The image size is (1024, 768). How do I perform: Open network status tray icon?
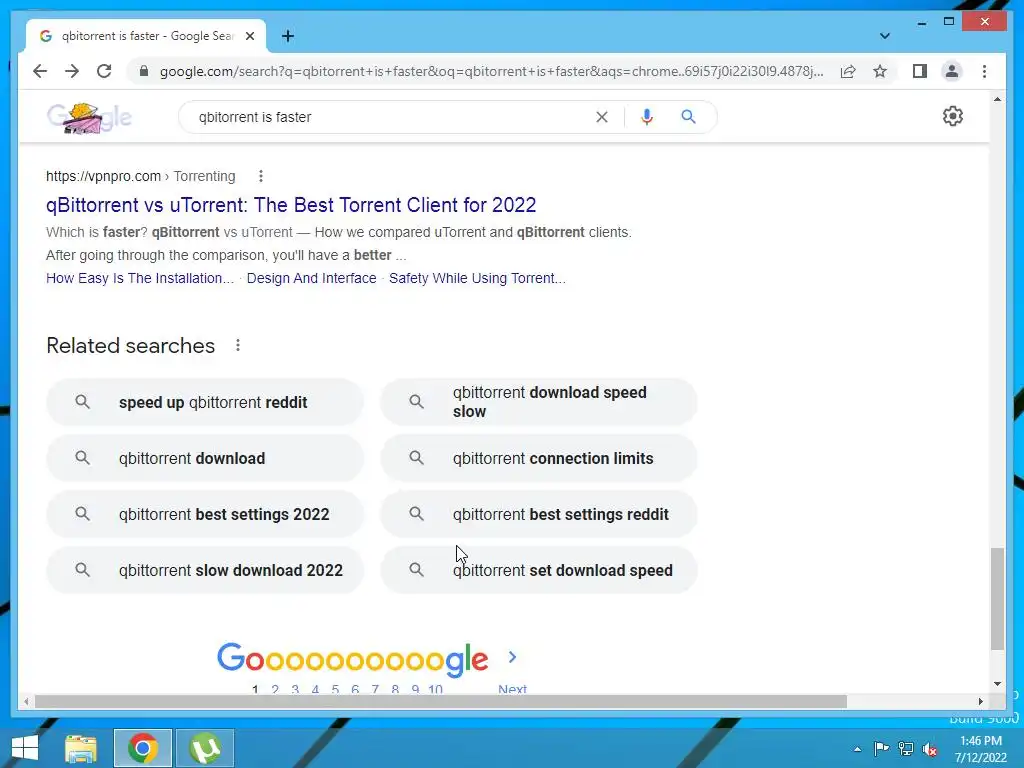point(906,749)
